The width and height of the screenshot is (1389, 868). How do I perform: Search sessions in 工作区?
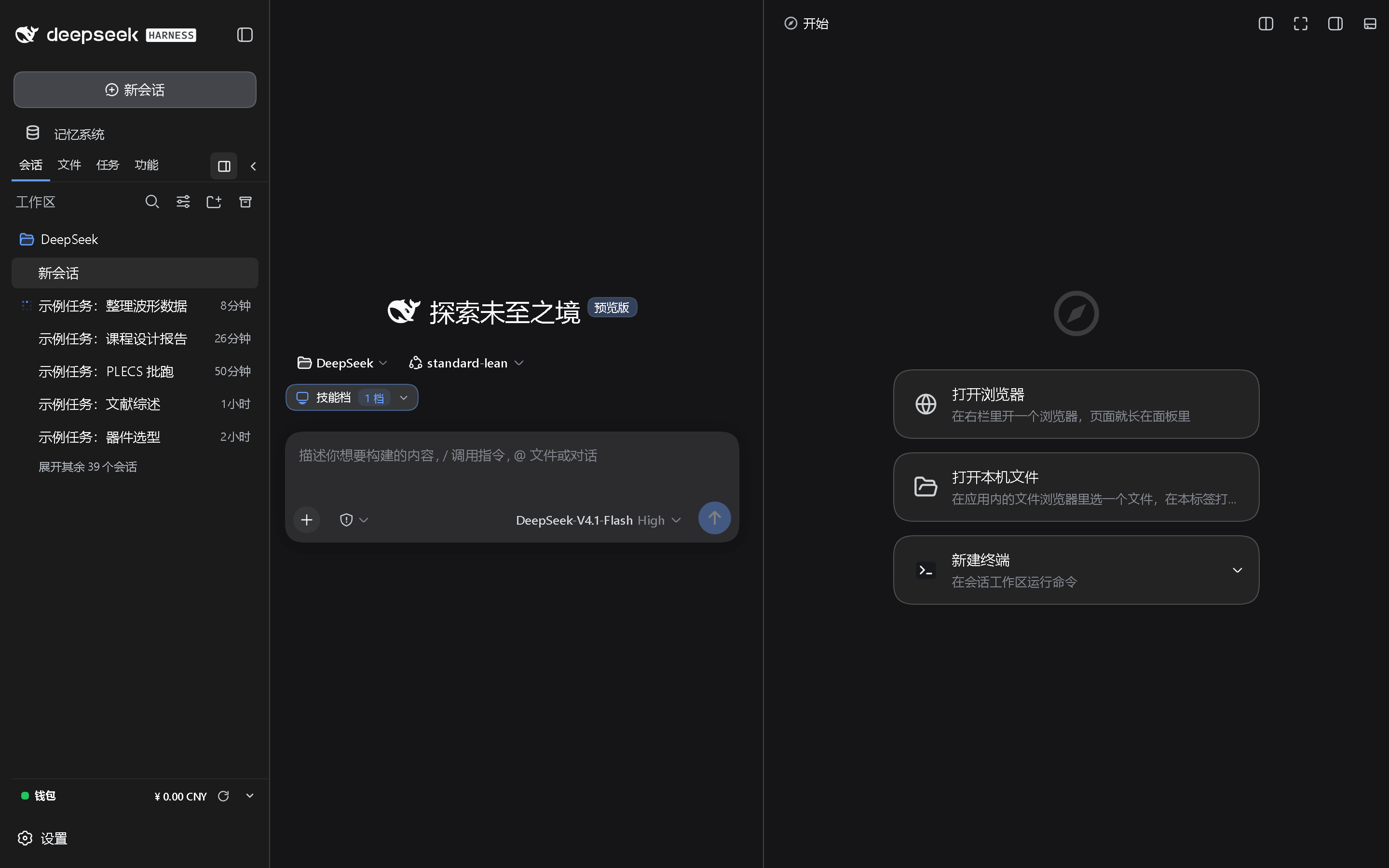(x=151, y=202)
